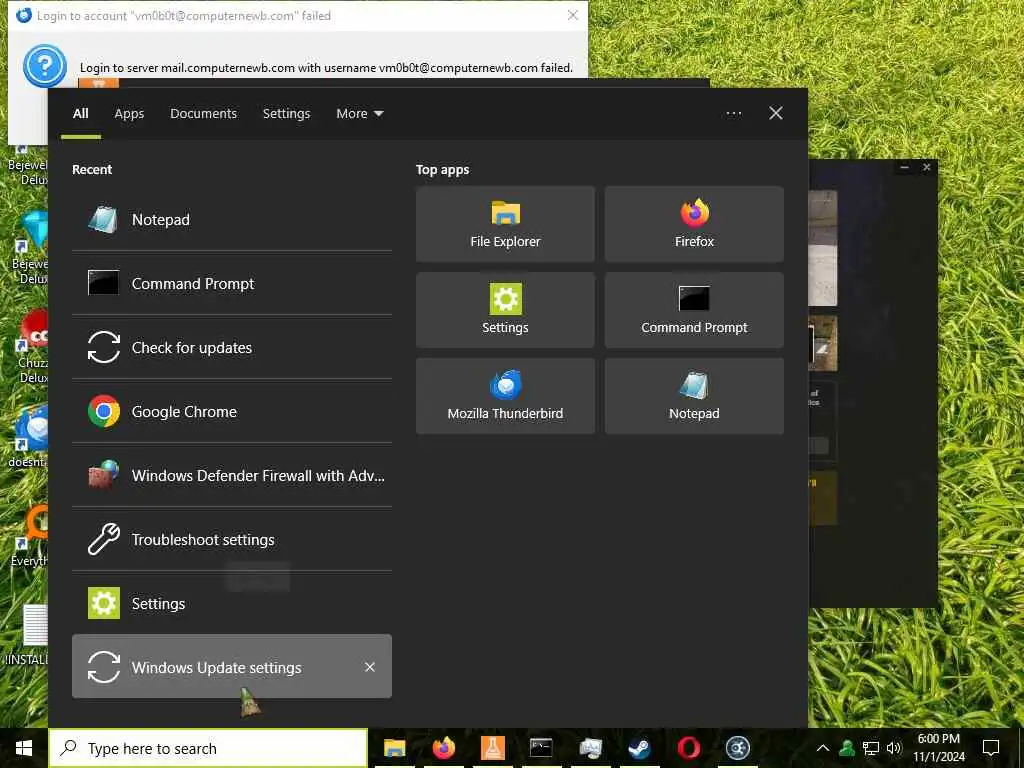Open the white picture app on the taskbar
The width and height of the screenshot is (1024, 768).
tap(590, 748)
